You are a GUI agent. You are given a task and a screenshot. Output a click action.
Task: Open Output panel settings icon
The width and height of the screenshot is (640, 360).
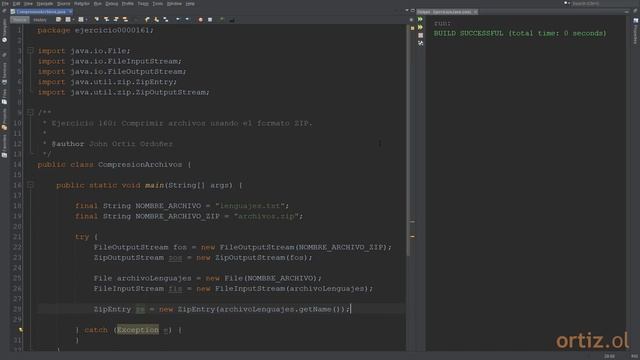pyautogui.click(x=420, y=43)
